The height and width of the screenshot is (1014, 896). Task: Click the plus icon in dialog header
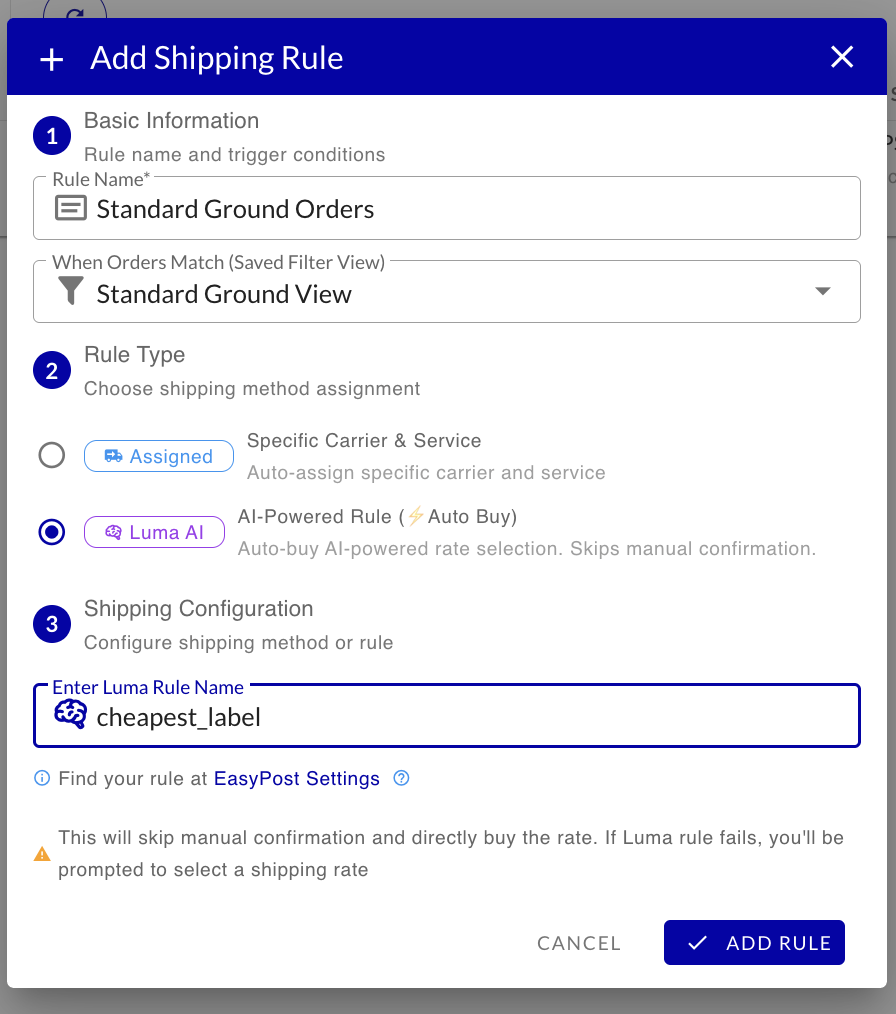pyautogui.click(x=51, y=59)
